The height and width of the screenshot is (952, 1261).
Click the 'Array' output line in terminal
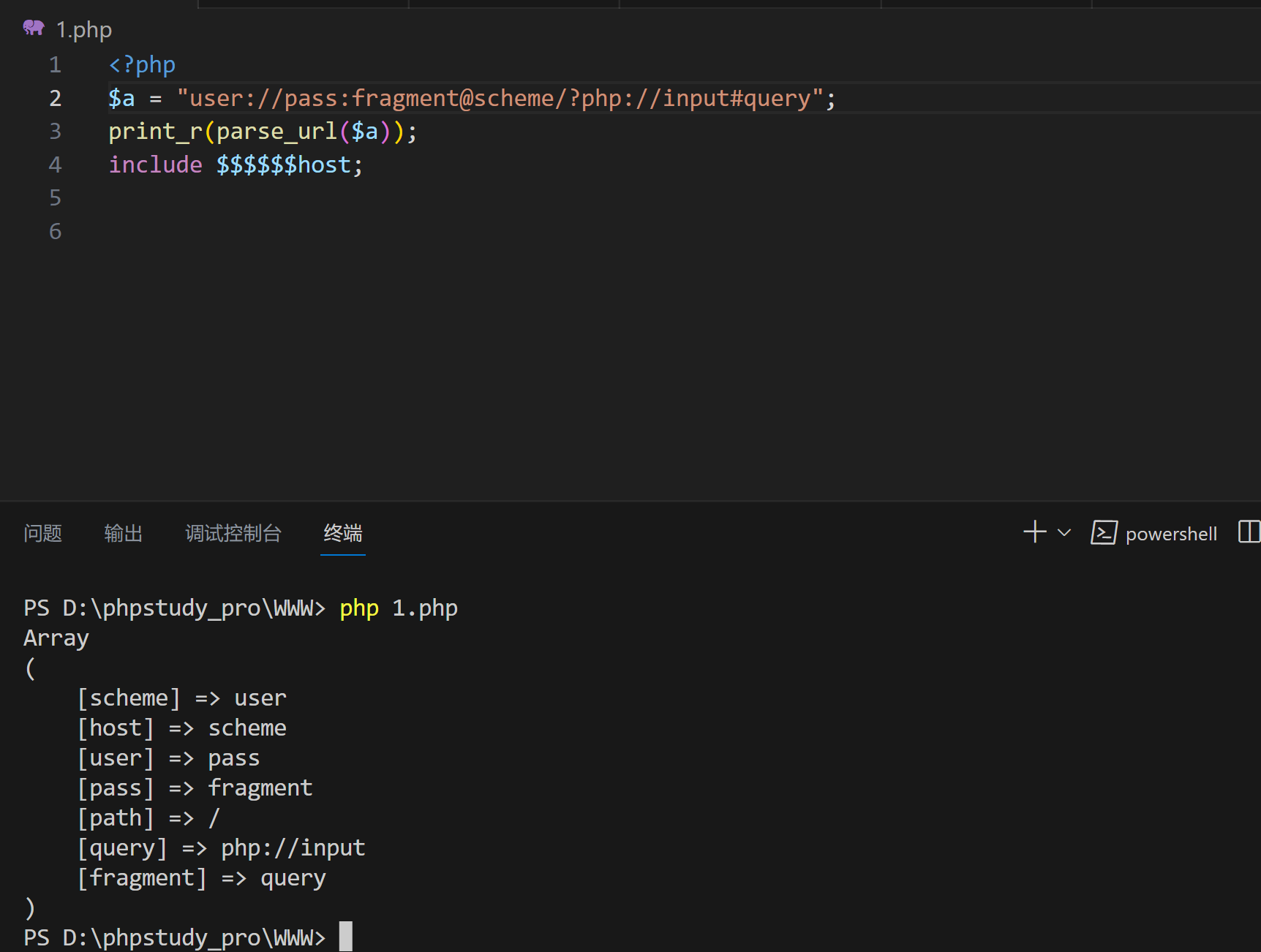coord(56,638)
